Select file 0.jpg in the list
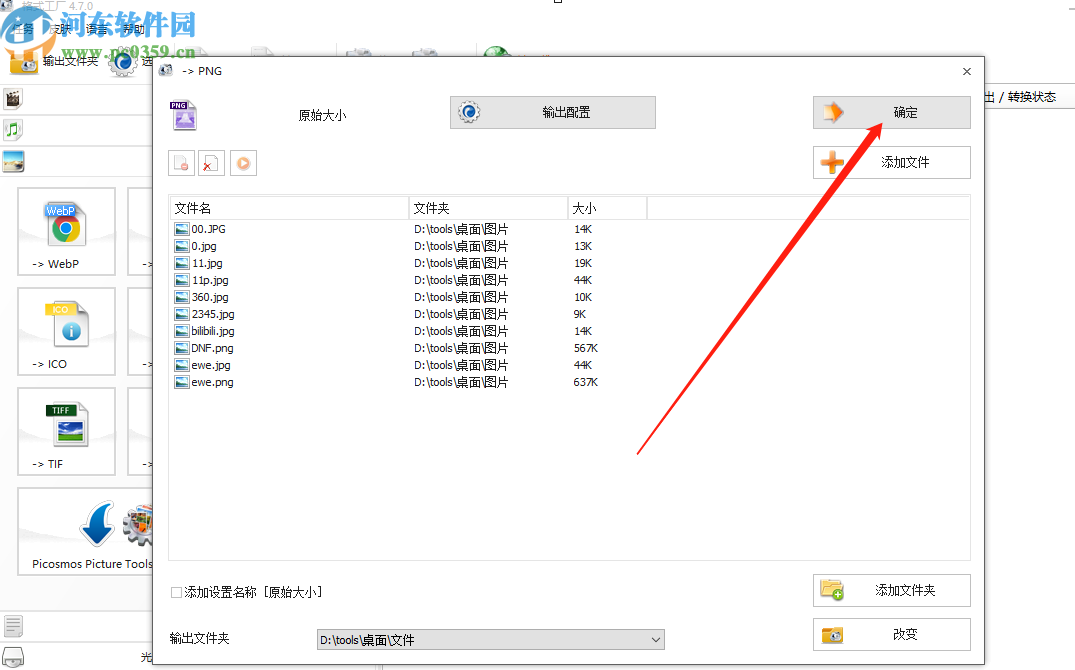This screenshot has width=1075, height=670. click(204, 246)
